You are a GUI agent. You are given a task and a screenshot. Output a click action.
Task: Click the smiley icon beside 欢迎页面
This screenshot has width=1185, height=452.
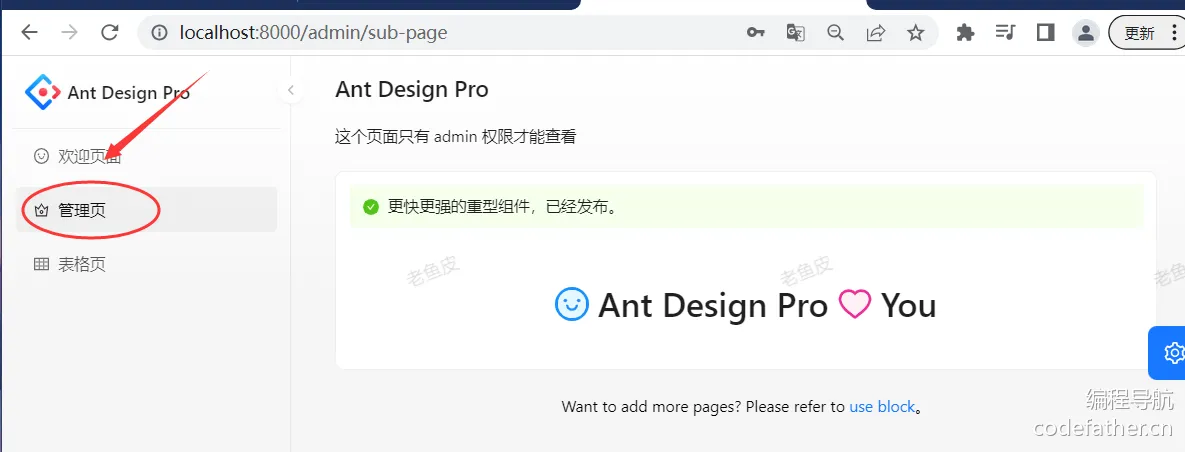tap(42, 156)
